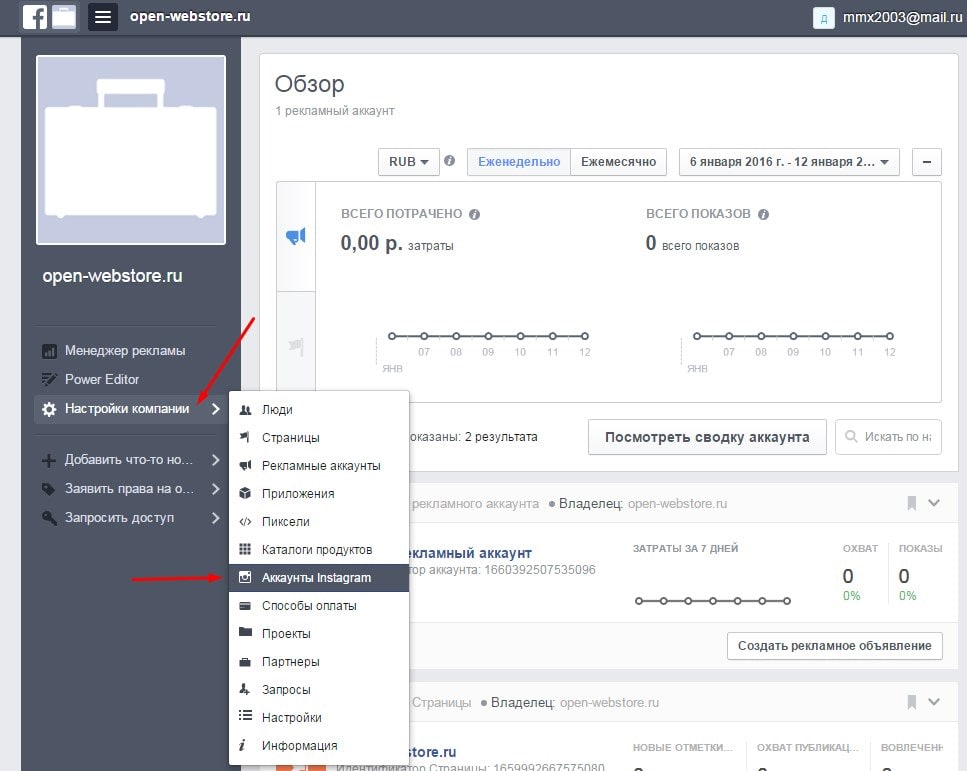
Task: Click the chart icon of Менеджер рекламы
Action: pyautogui.click(x=49, y=351)
